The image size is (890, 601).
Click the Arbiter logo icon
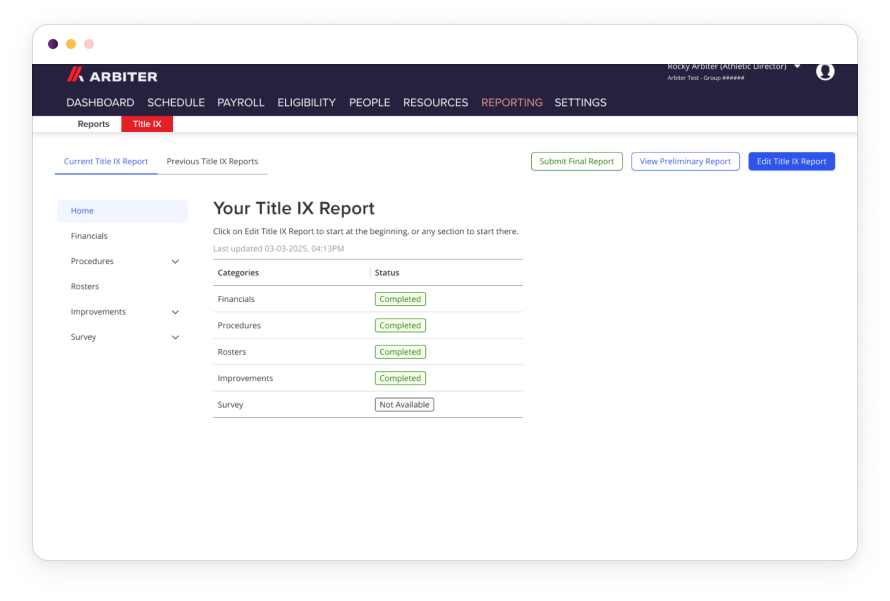[x=75, y=75]
